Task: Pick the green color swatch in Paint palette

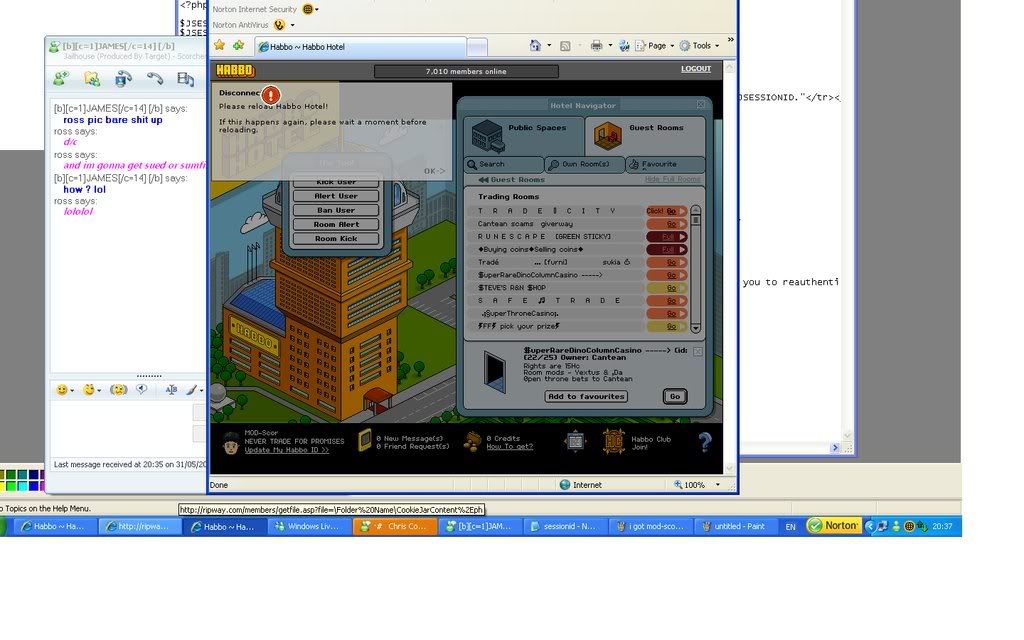Action: (x=10, y=486)
